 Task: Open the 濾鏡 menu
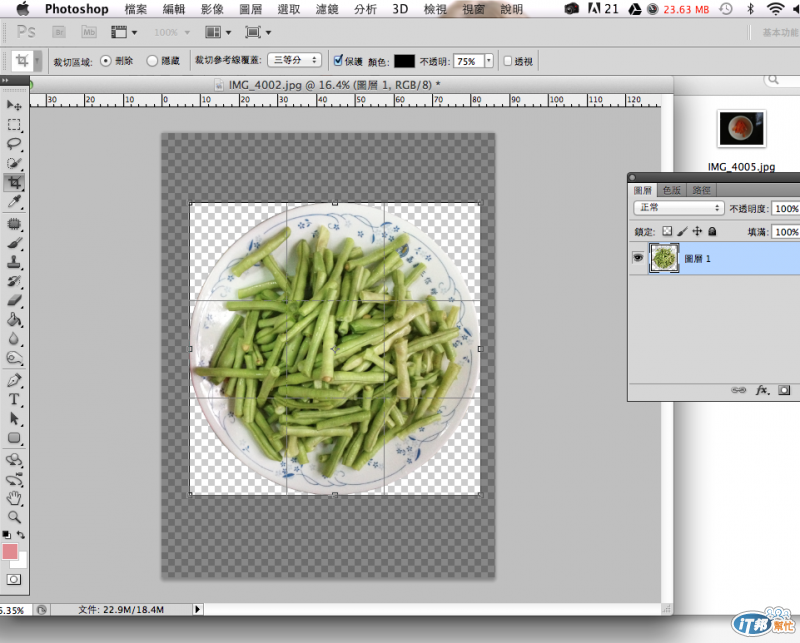pos(327,9)
